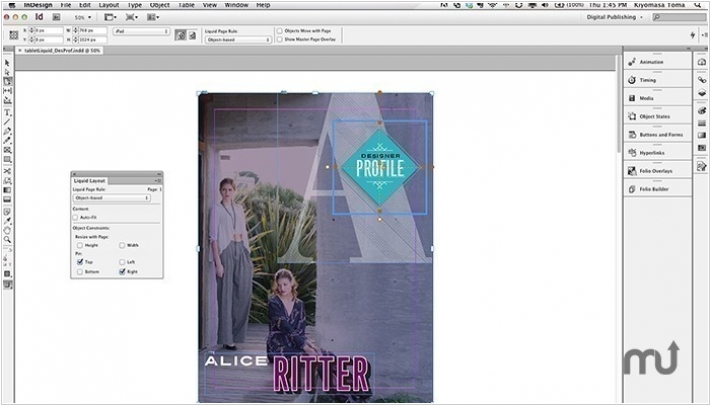Select the Direct Selection tool
The image size is (710, 405).
click(7, 72)
